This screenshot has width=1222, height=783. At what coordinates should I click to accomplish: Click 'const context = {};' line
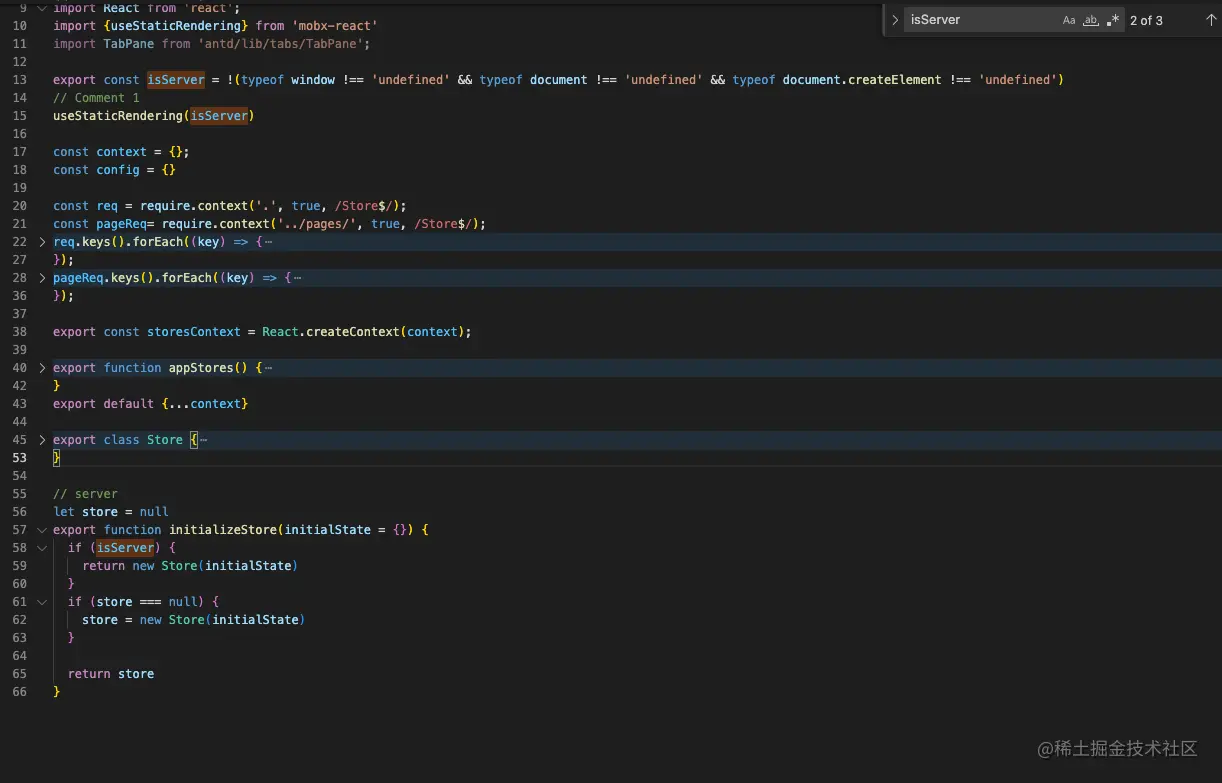tap(121, 152)
